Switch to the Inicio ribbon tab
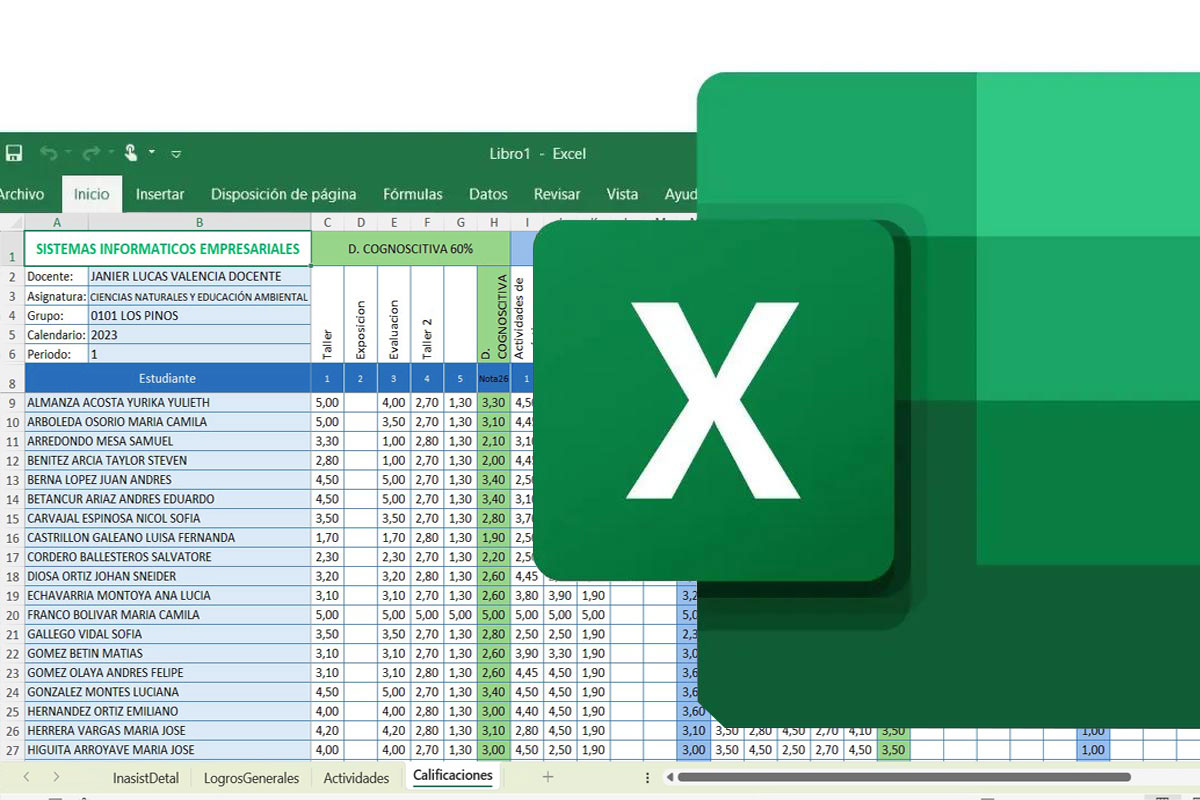Image resolution: width=1200 pixels, height=800 pixels. (x=92, y=194)
